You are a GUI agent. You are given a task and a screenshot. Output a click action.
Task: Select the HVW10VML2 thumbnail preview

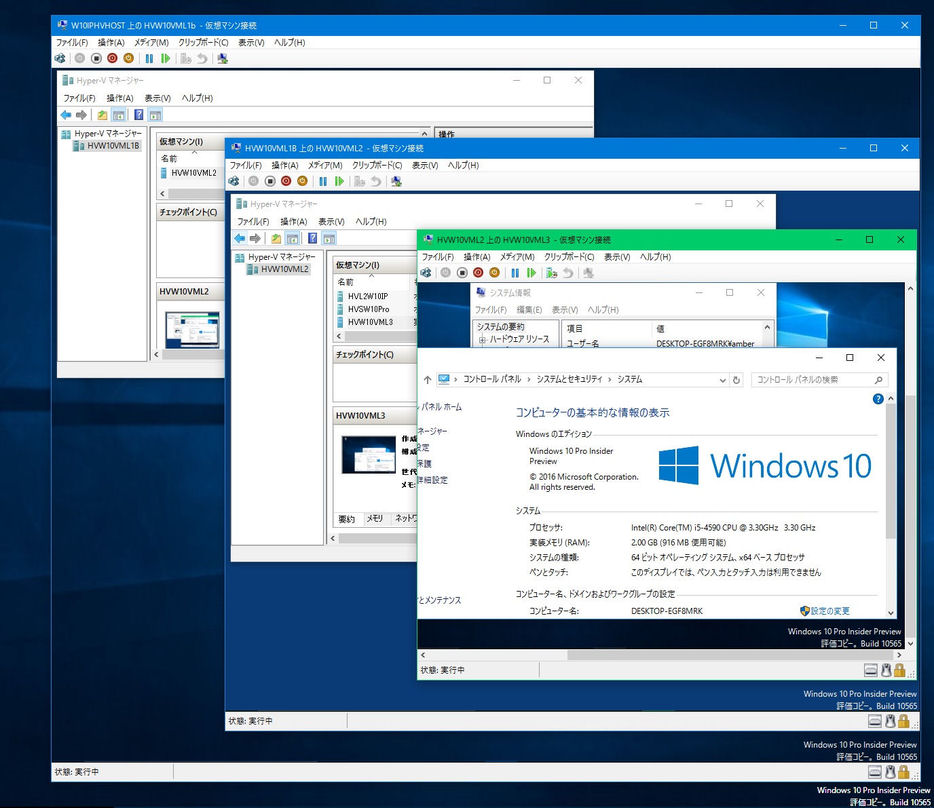pyautogui.click(x=192, y=330)
